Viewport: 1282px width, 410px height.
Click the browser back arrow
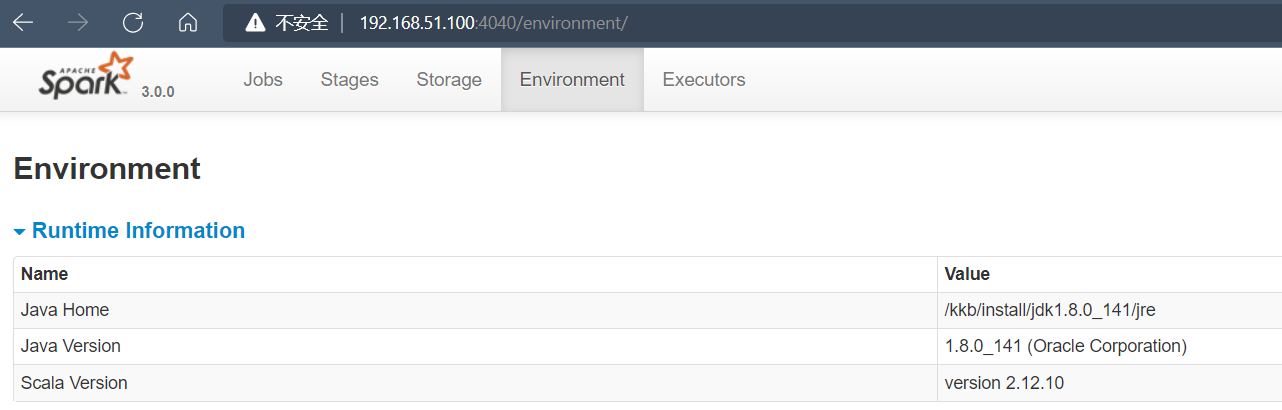pos(22,22)
